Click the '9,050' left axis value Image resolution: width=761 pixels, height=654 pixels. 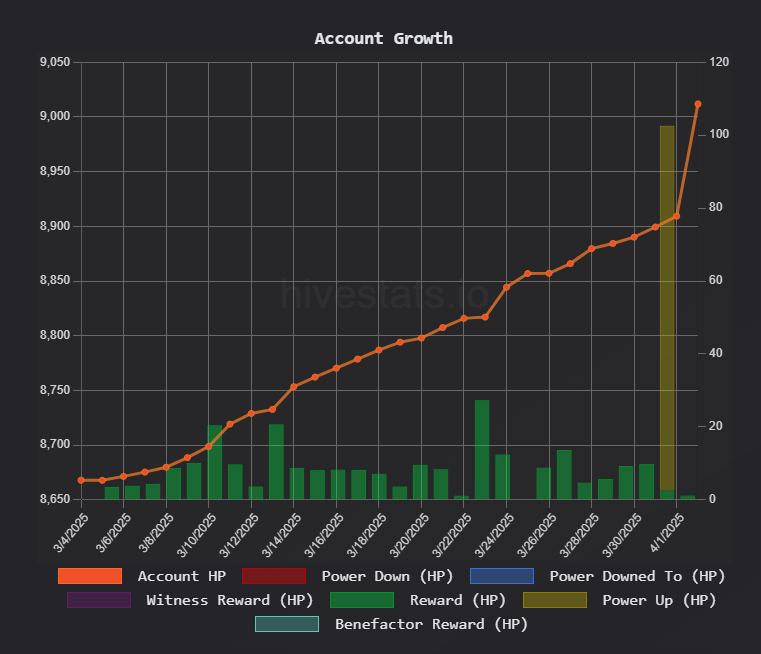[55, 62]
